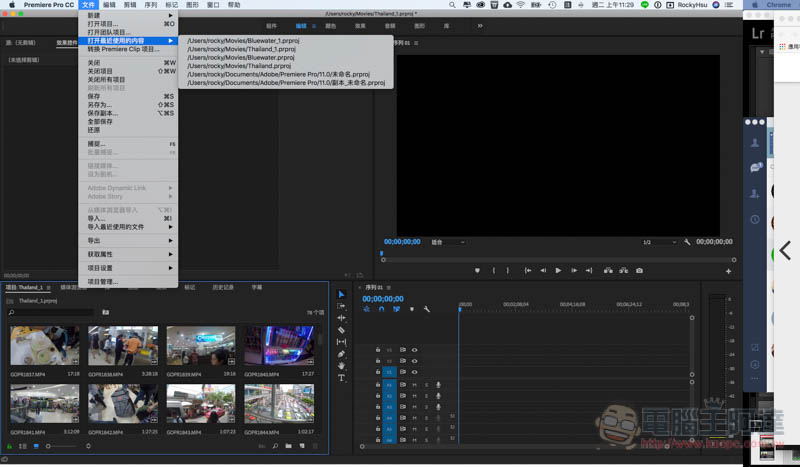
Task: Open /Users/rocky/Movies/Bluewater_1.prproj recent project
Action: tap(243, 40)
